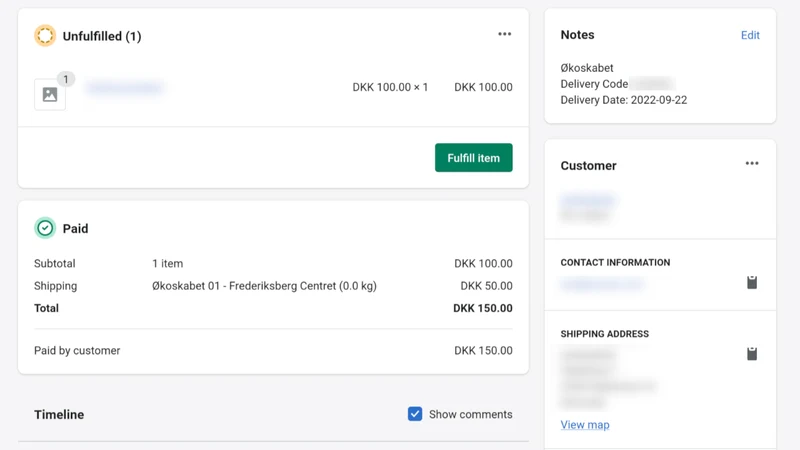Click the Total DKK 150.00 amount
This screenshot has width=800, height=450.
coord(483,308)
